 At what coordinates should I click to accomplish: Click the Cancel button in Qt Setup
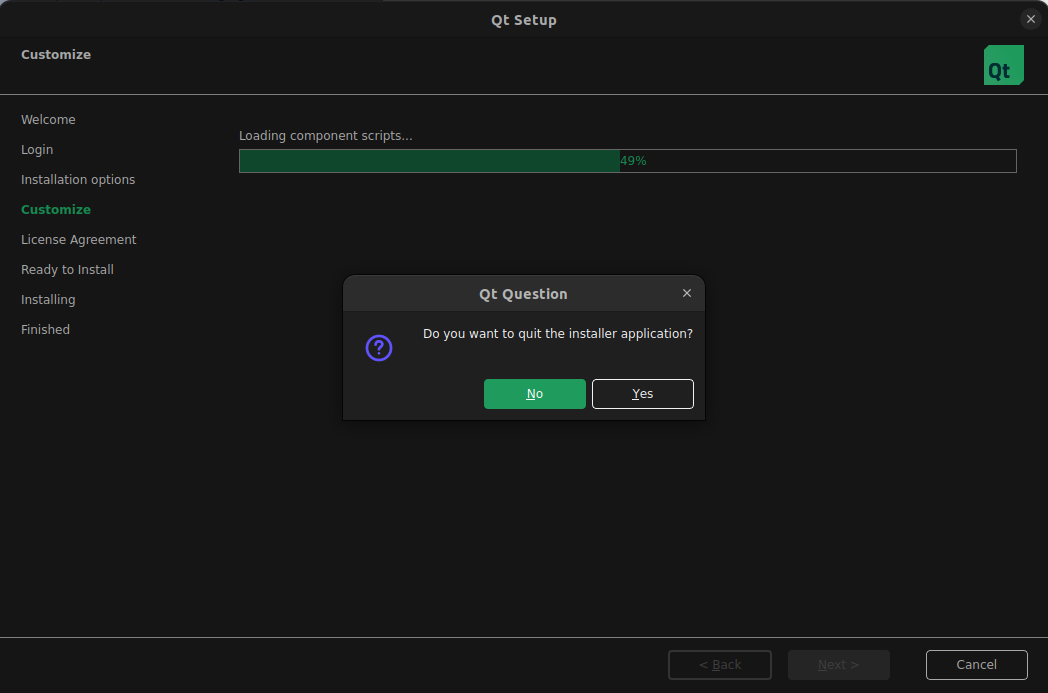coord(976,664)
